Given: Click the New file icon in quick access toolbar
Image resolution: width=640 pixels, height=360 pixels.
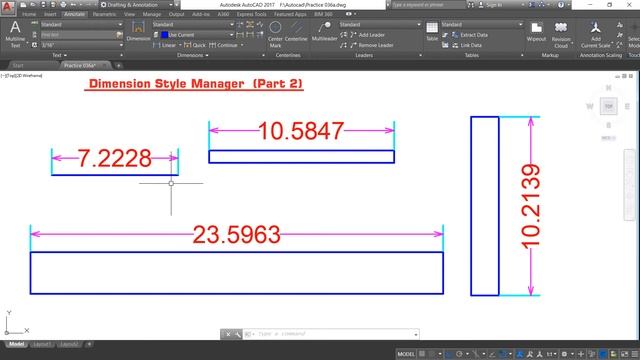Looking at the screenshot, I should click(23, 5).
